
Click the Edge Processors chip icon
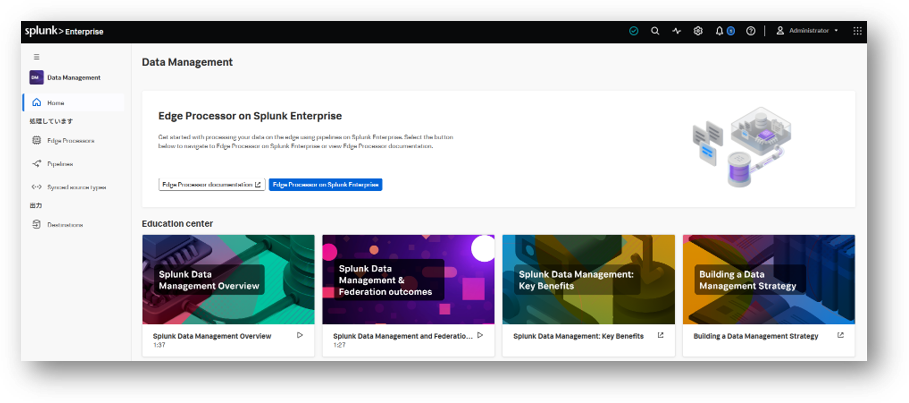pyautogui.click(x=37, y=140)
